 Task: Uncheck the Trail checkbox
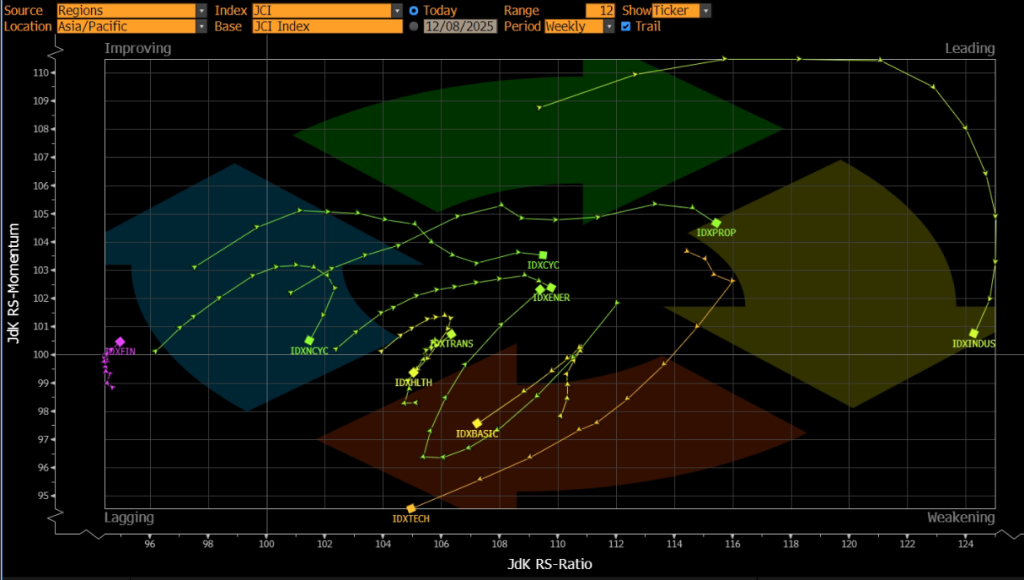(x=626, y=27)
